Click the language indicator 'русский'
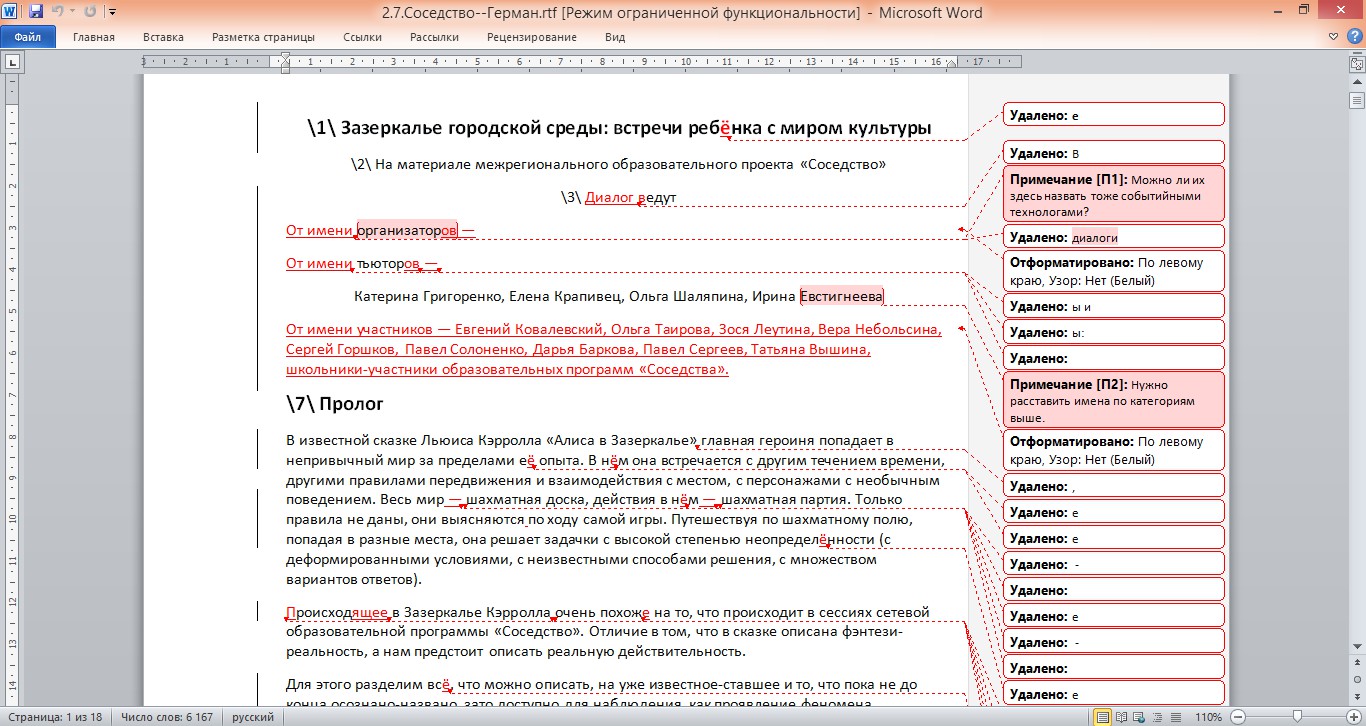This screenshot has width=1366, height=726. (254, 717)
